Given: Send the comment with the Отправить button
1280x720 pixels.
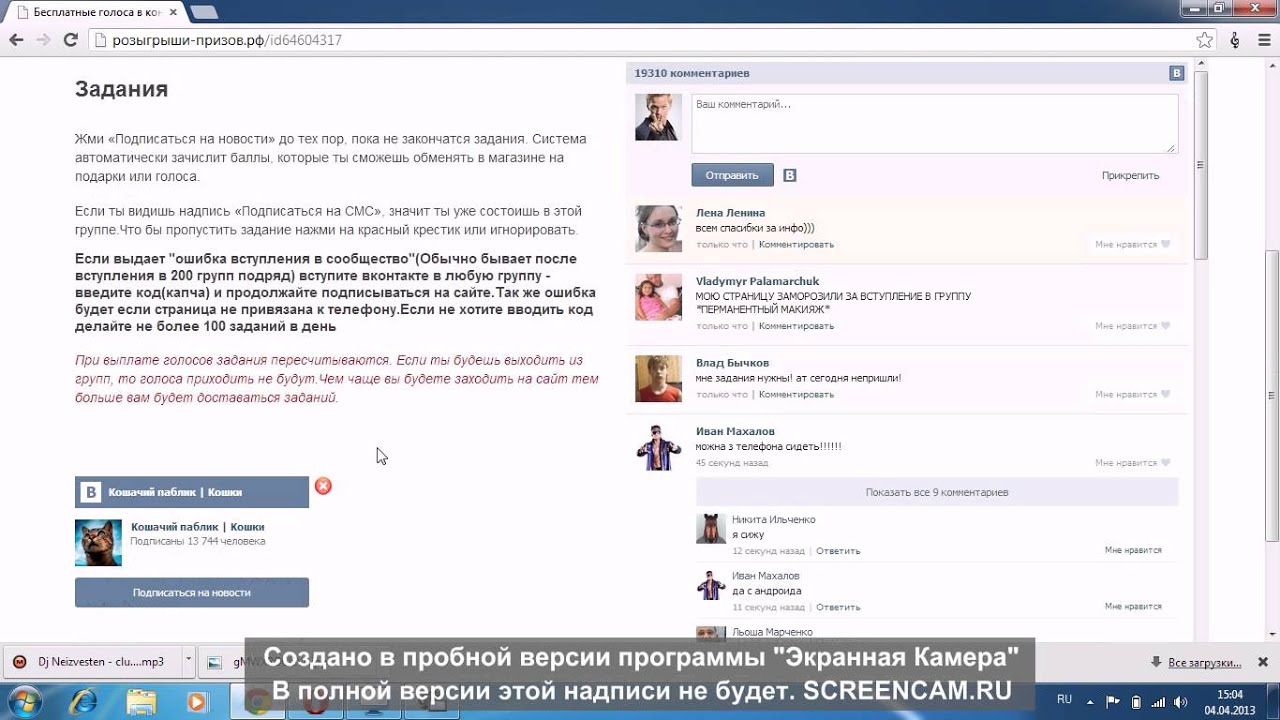Looking at the screenshot, I should [x=732, y=175].
